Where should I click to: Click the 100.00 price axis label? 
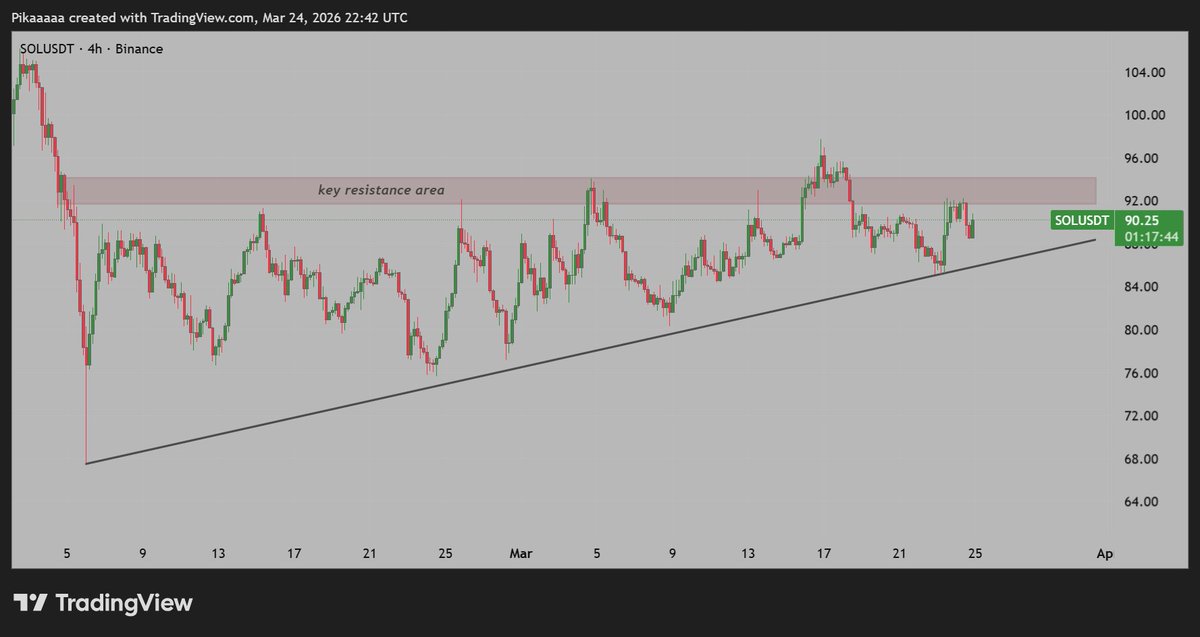click(1144, 115)
